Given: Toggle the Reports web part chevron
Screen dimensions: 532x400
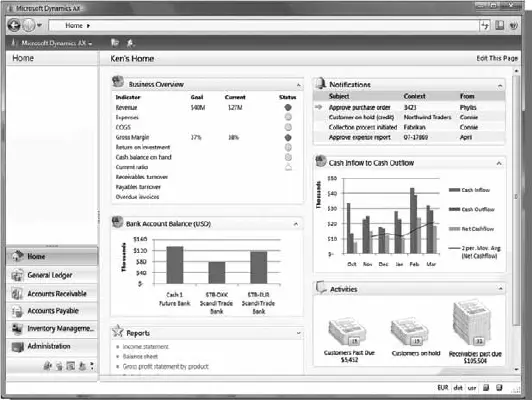Looking at the screenshot, I should (299, 333).
